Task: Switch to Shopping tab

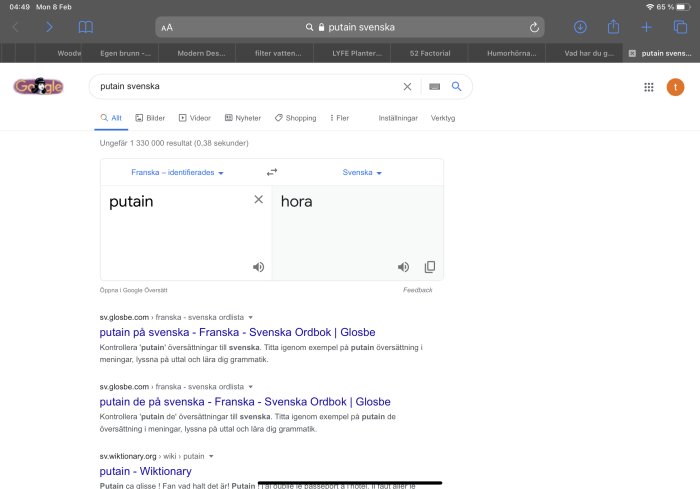Action: point(296,118)
